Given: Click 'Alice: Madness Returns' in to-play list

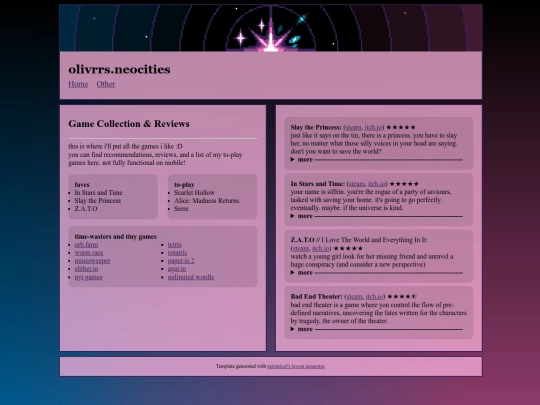Looking at the screenshot, I should coord(207,200).
